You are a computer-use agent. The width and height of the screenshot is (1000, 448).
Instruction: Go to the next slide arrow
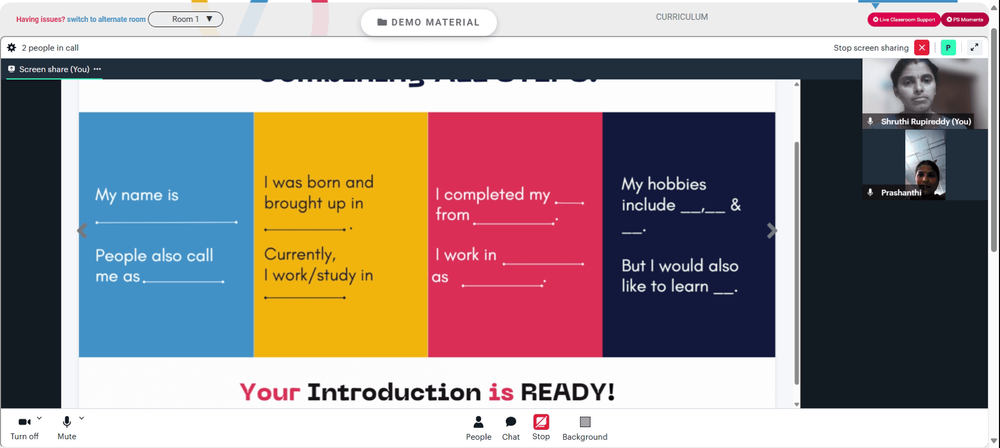(772, 230)
